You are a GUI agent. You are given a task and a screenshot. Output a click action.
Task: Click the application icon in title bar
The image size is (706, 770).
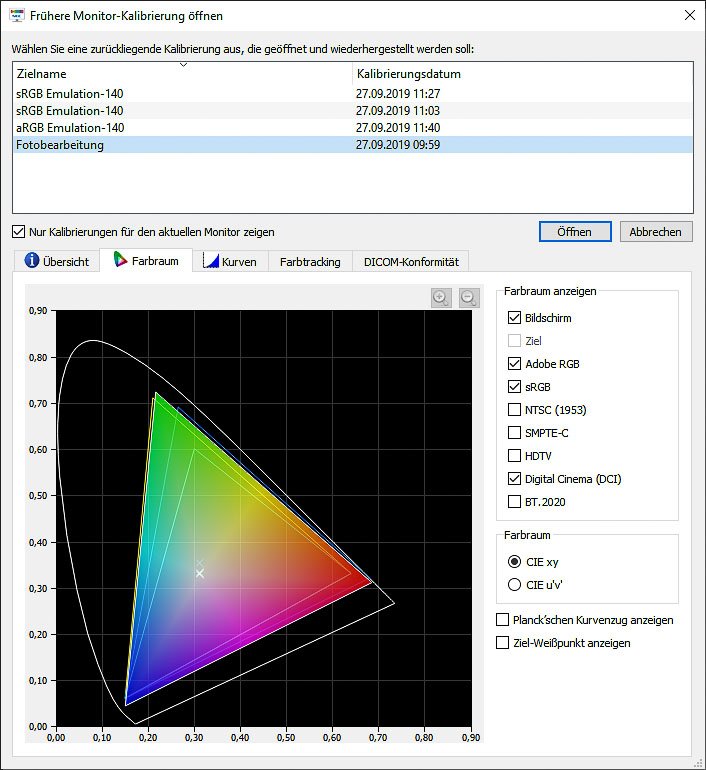click(17, 15)
